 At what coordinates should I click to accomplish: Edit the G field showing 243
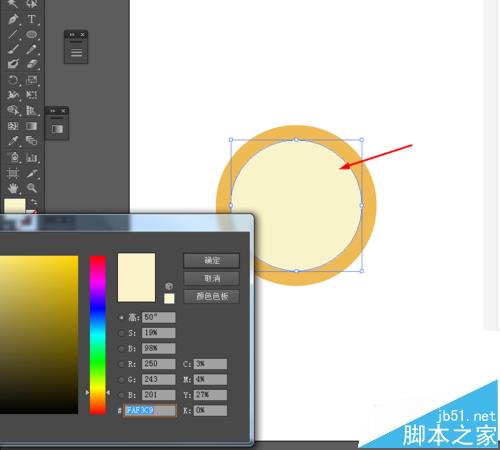pos(159,379)
